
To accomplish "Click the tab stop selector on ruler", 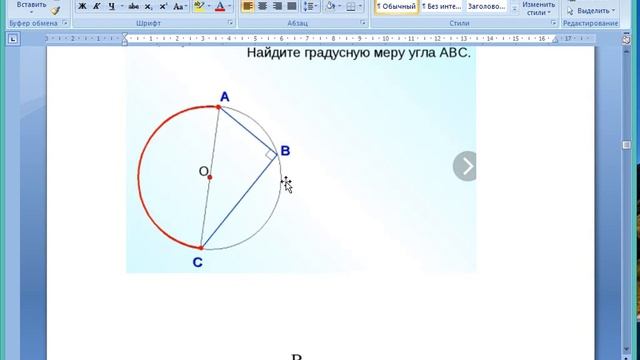I will 13,39.
